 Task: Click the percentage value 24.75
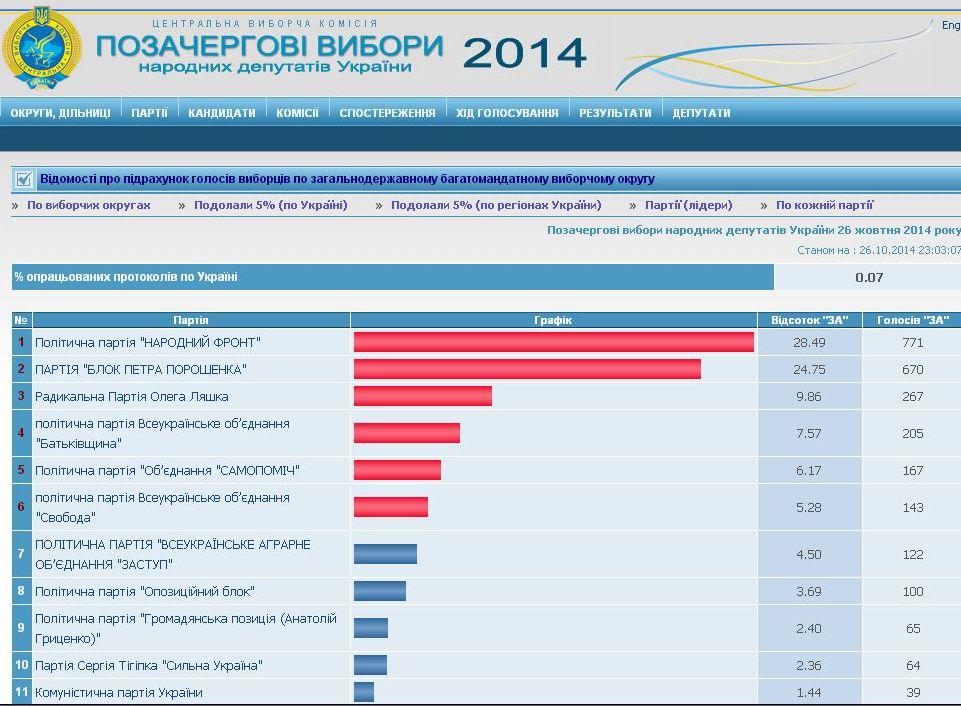[809, 370]
